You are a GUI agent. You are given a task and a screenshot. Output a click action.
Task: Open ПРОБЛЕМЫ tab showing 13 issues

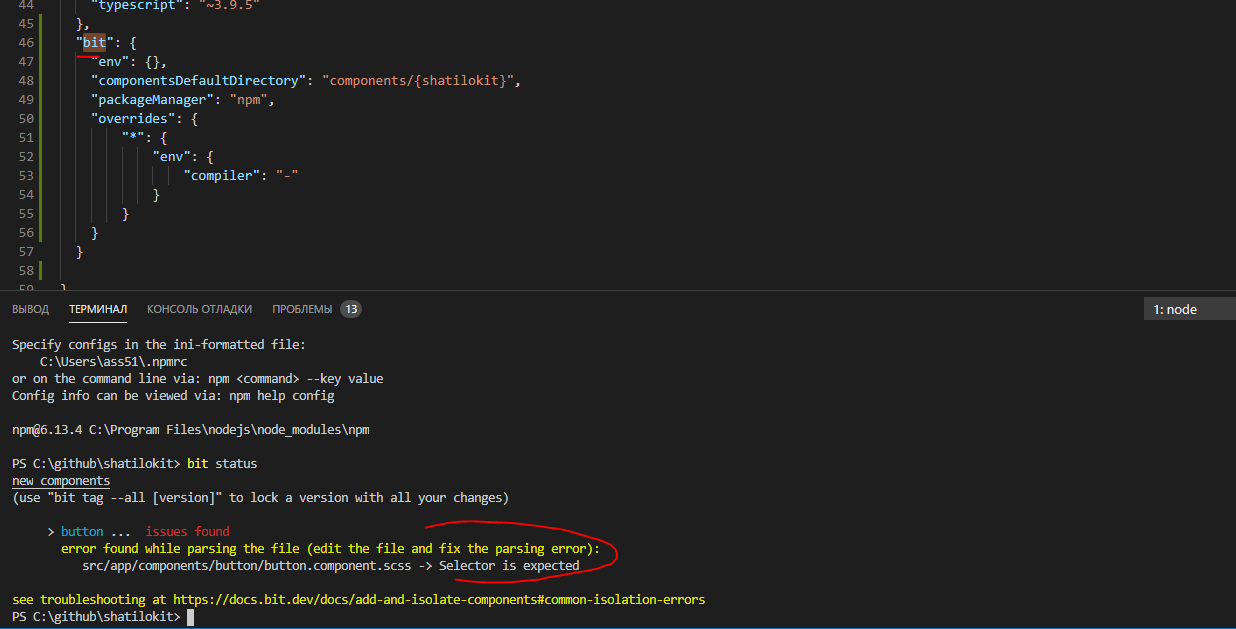tap(303, 309)
